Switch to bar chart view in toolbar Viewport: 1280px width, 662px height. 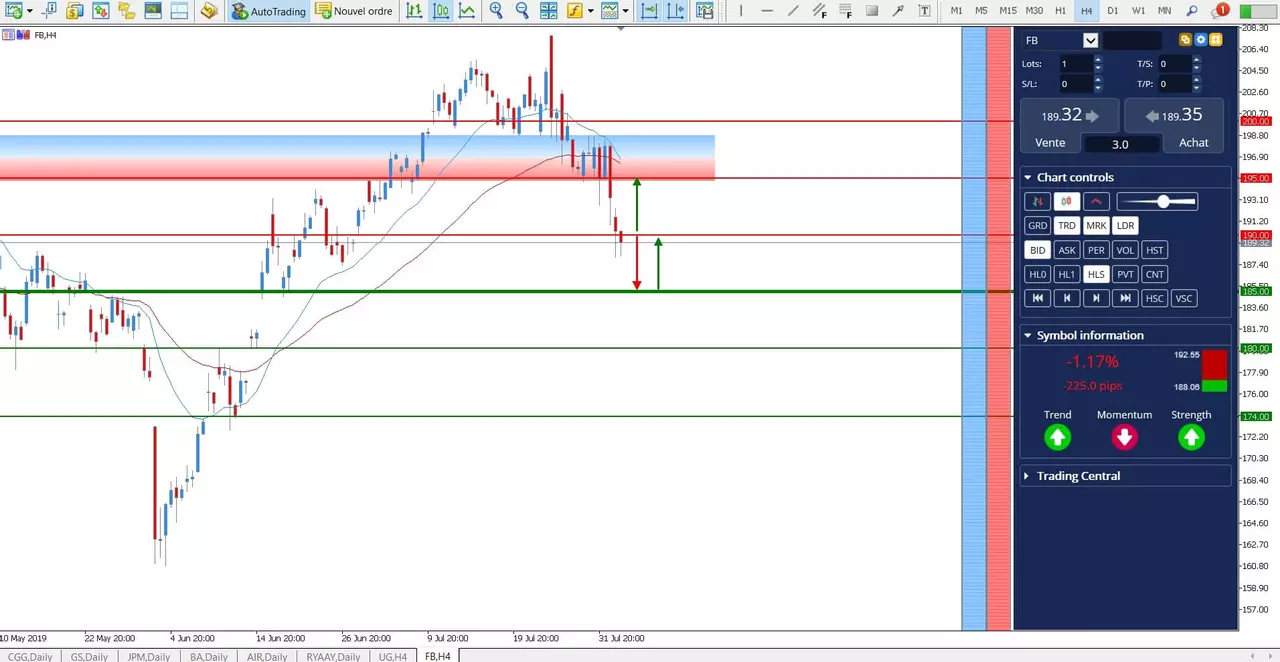coord(414,11)
